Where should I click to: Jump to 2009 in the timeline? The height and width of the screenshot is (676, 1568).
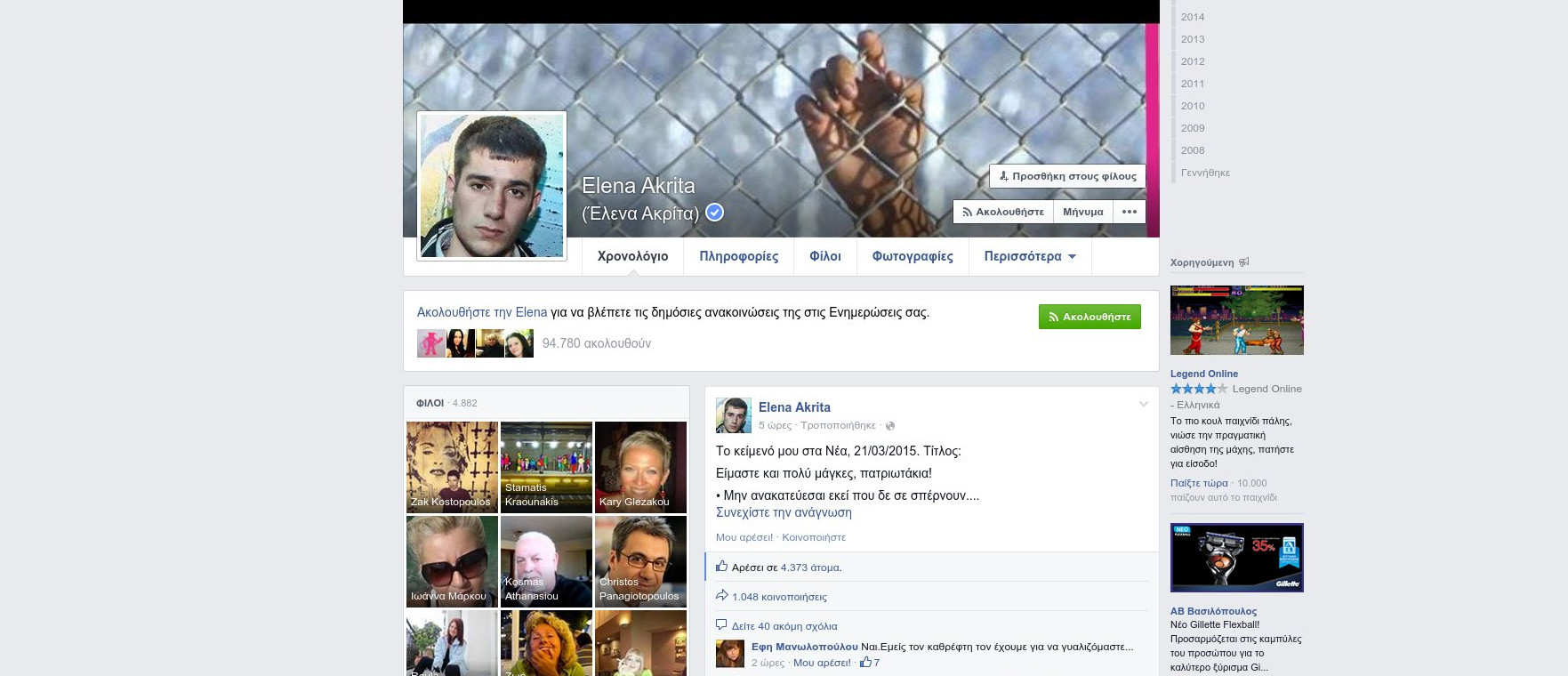pos(1193,128)
